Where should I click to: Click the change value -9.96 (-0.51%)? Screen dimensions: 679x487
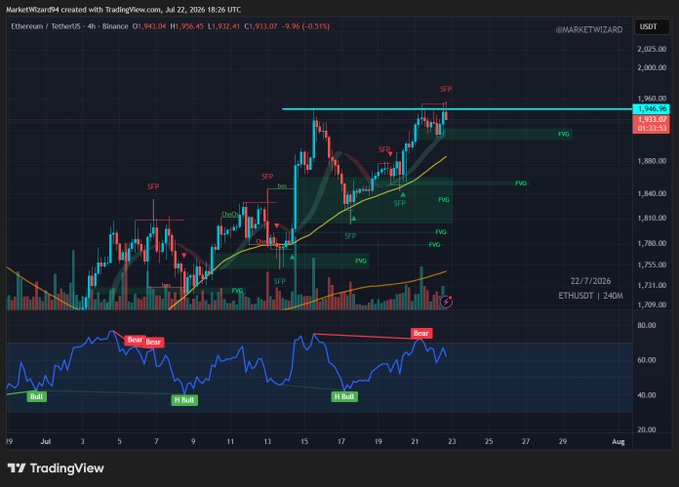(x=306, y=26)
